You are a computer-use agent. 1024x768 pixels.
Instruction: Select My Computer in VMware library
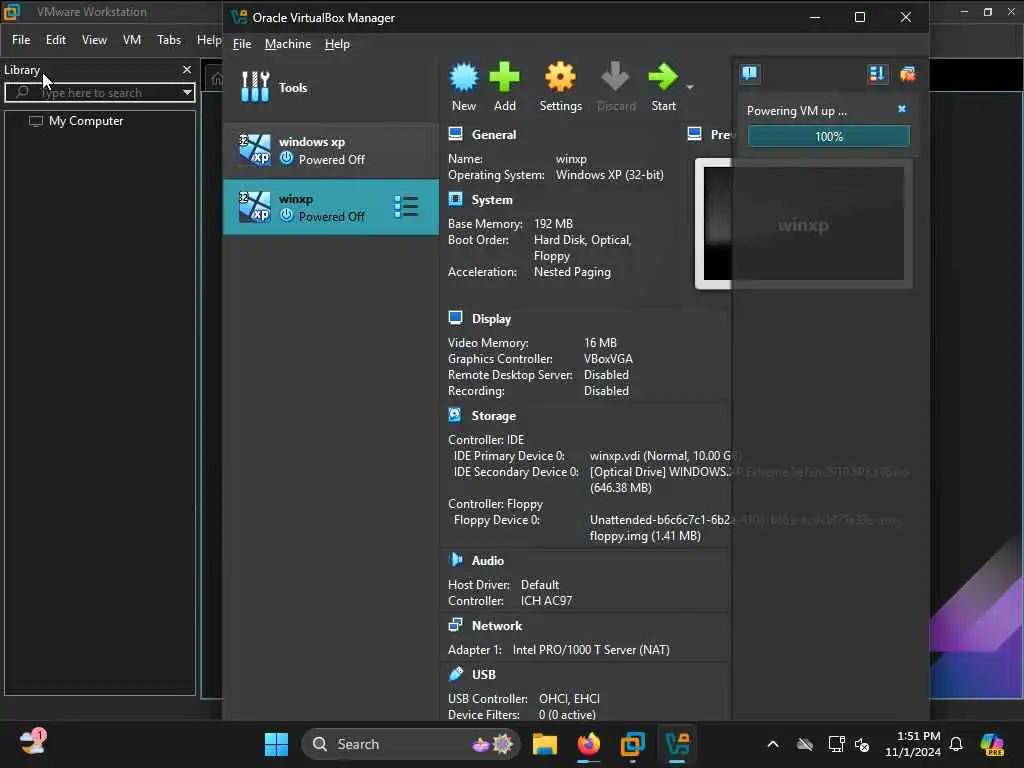pyautogui.click(x=86, y=121)
